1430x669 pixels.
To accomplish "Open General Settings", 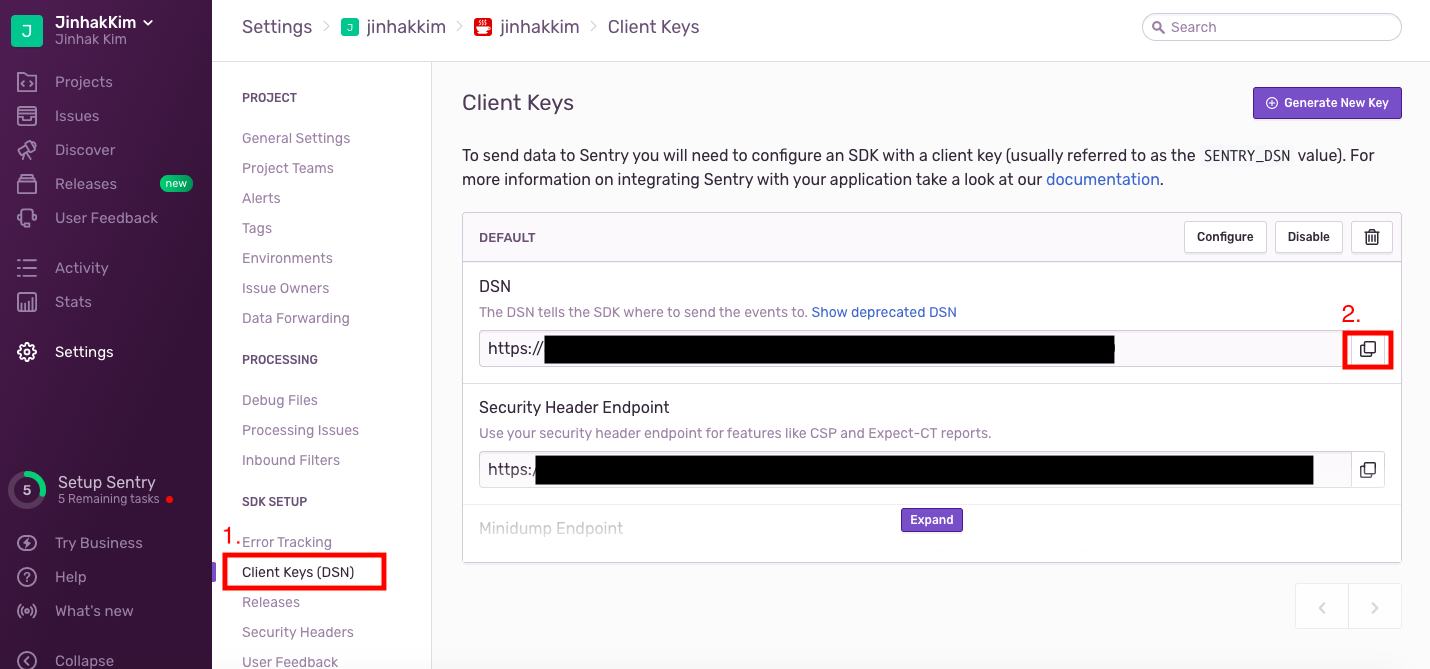I will coord(296,138).
